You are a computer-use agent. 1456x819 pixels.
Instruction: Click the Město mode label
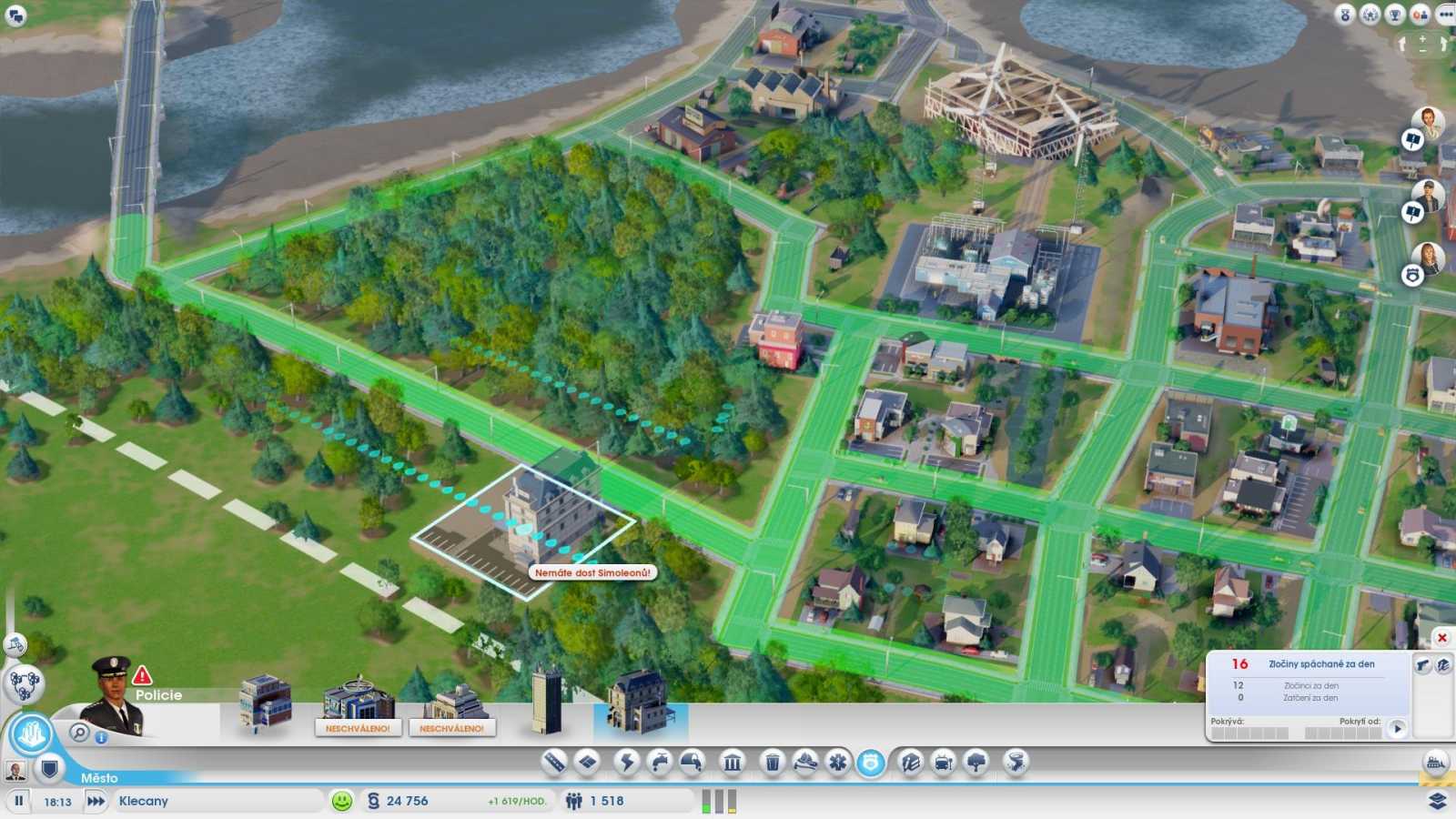[99, 778]
